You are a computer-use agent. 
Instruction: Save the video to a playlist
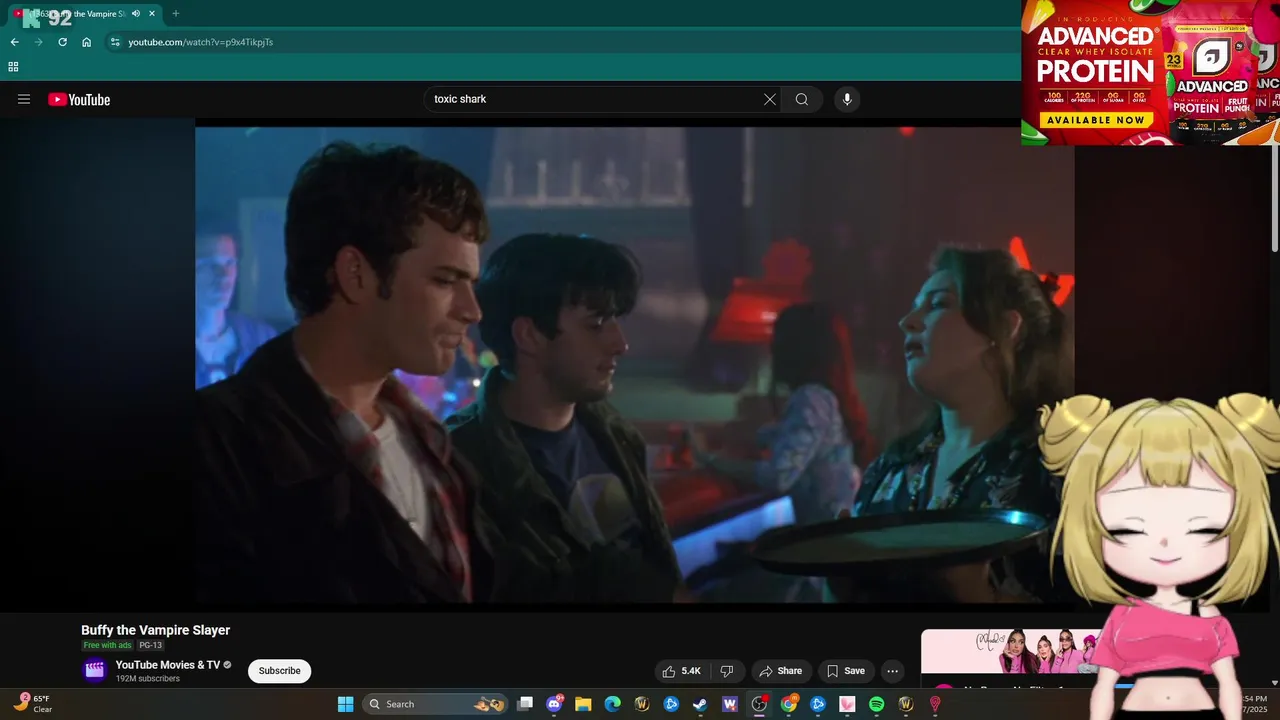(845, 671)
